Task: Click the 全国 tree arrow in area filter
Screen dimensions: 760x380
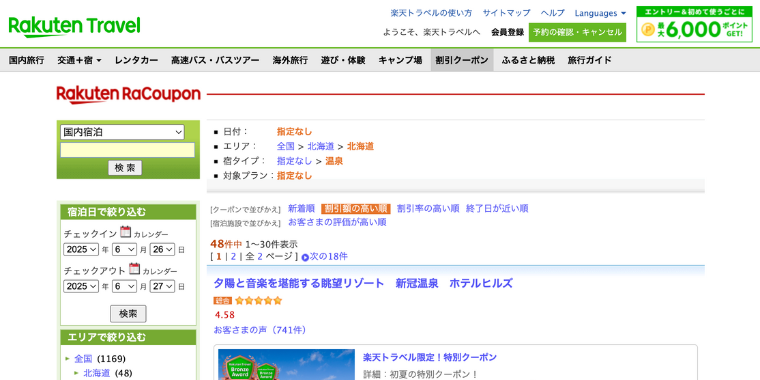Action: click(x=67, y=359)
